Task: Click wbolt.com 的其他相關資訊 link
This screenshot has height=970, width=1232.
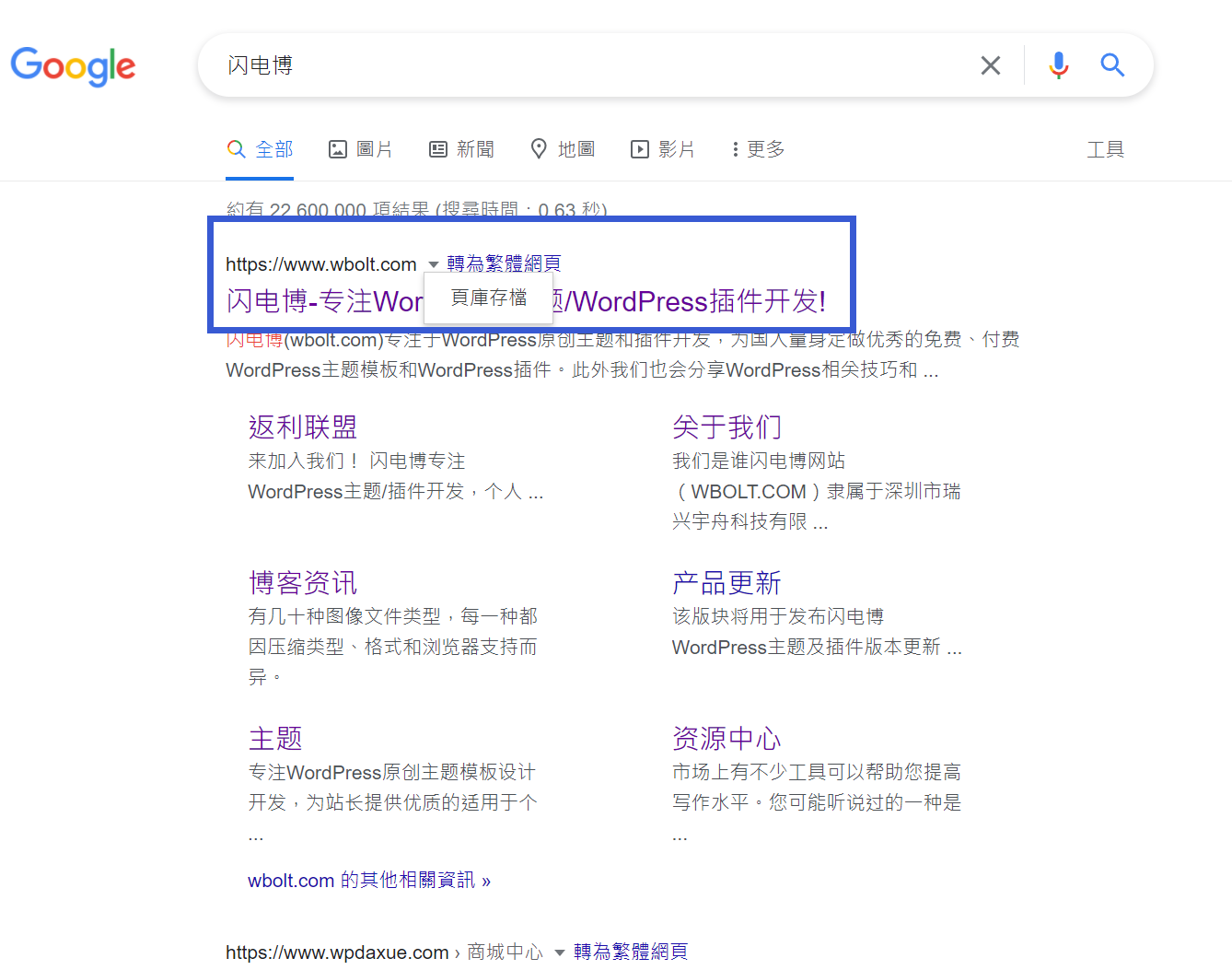Action: tap(368, 880)
